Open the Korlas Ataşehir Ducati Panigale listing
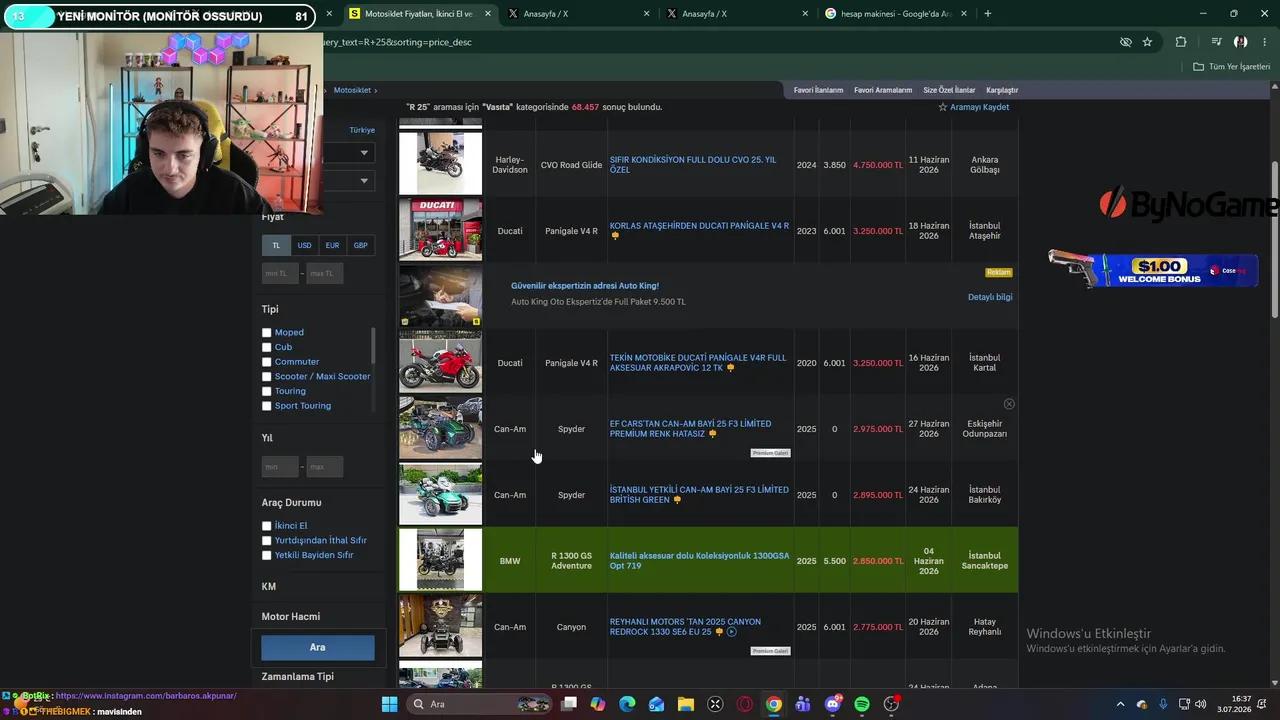1280x720 pixels. pyautogui.click(x=699, y=226)
